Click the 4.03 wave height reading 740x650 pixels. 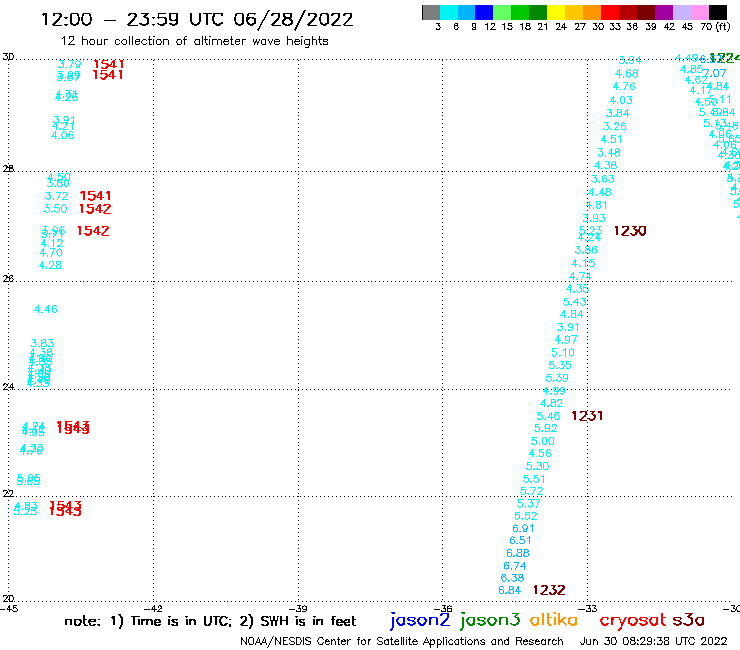point(621,101)
